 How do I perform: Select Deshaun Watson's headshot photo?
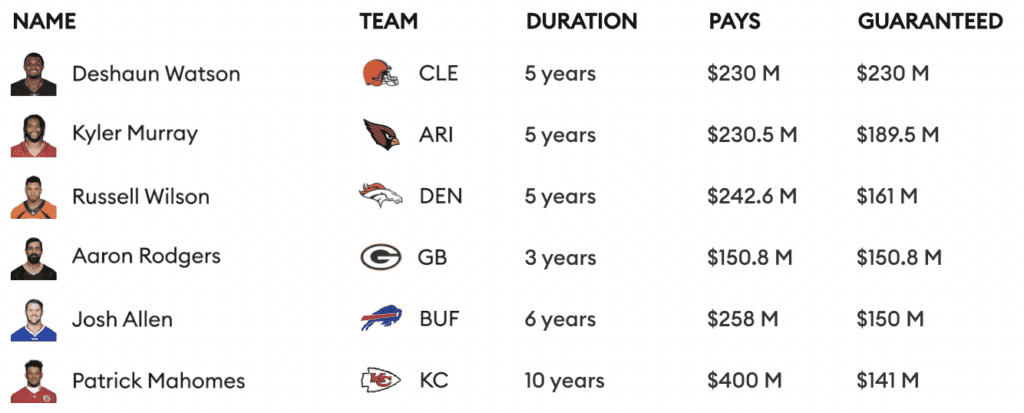[33, 74]
